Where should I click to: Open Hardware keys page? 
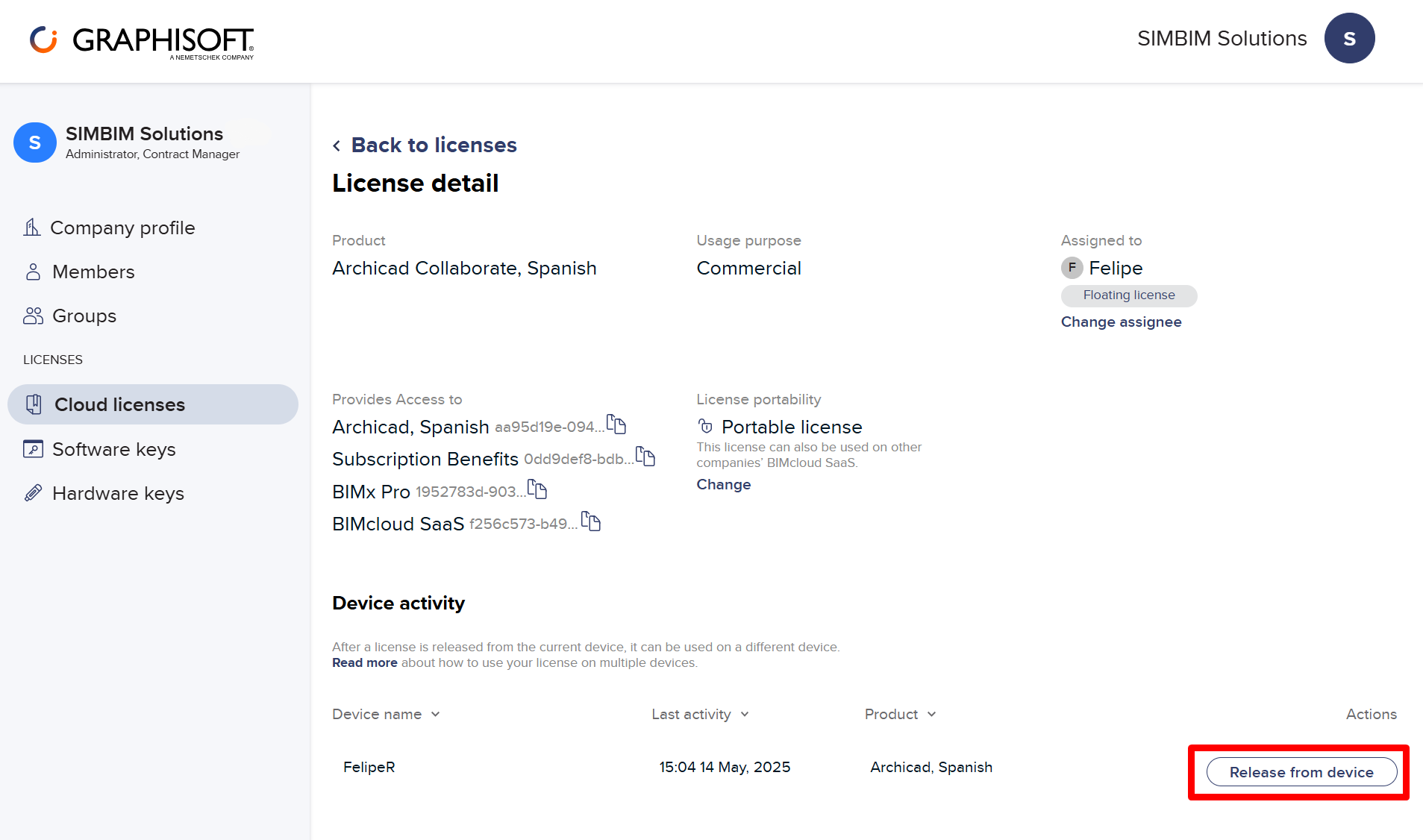(x=118, y=494)
